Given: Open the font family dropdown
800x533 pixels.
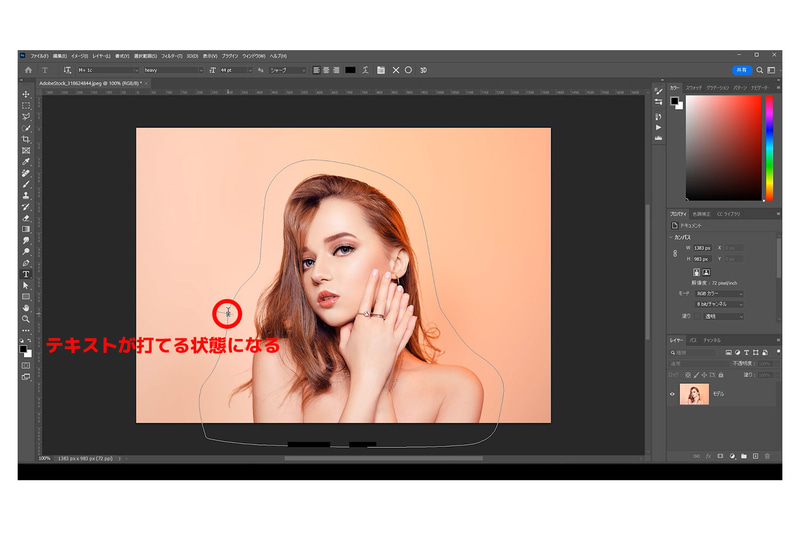Looking at the screenshot, I should pos(108,70).
